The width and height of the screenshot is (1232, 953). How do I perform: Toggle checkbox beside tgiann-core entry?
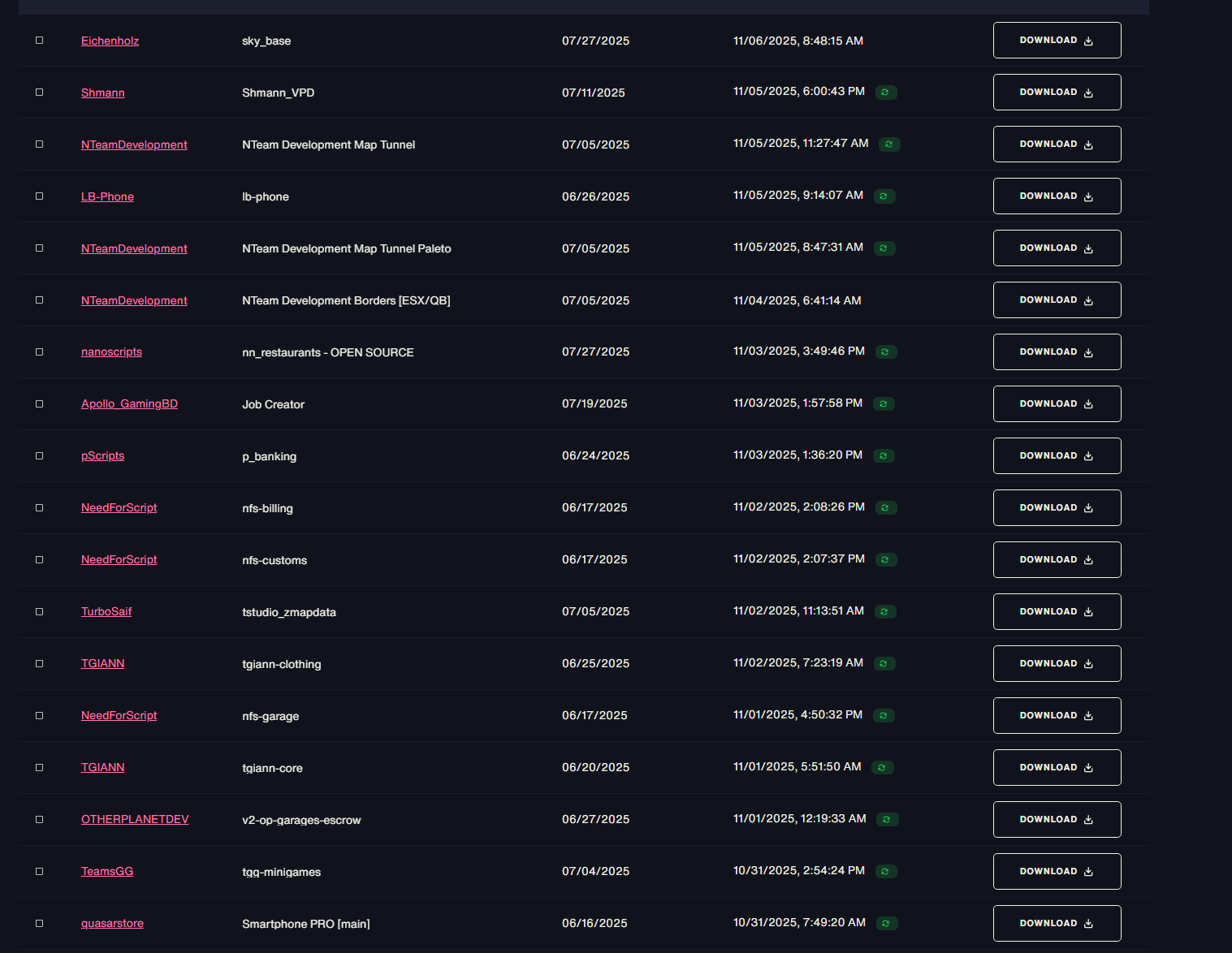39,768
